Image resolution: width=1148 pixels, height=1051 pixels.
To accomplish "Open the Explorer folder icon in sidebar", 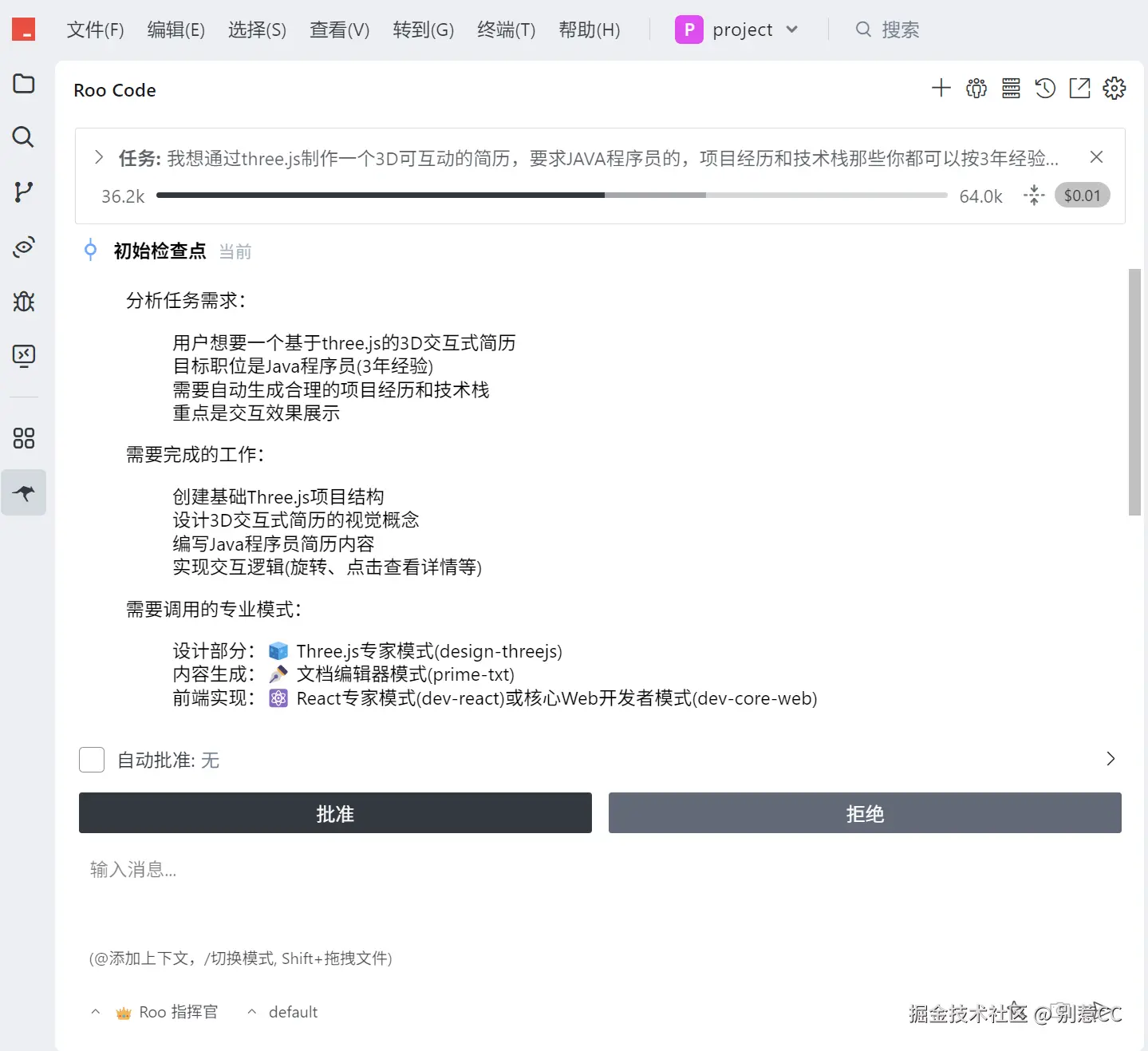I will [24, 83].
